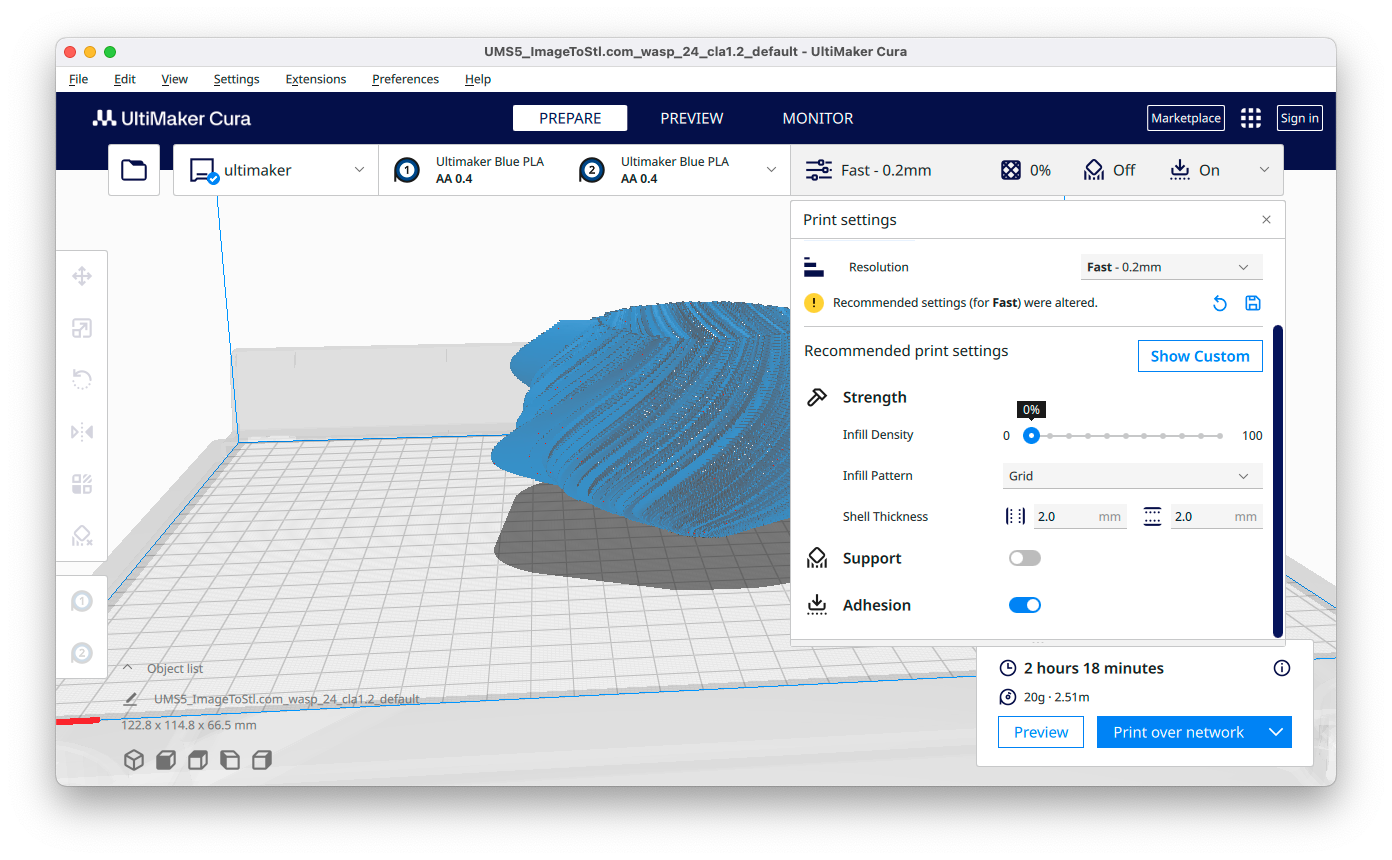The height and width of the screenshot is (860, 1392).
Task: Open Per Model Settings tool
Action: click(82, 485)
